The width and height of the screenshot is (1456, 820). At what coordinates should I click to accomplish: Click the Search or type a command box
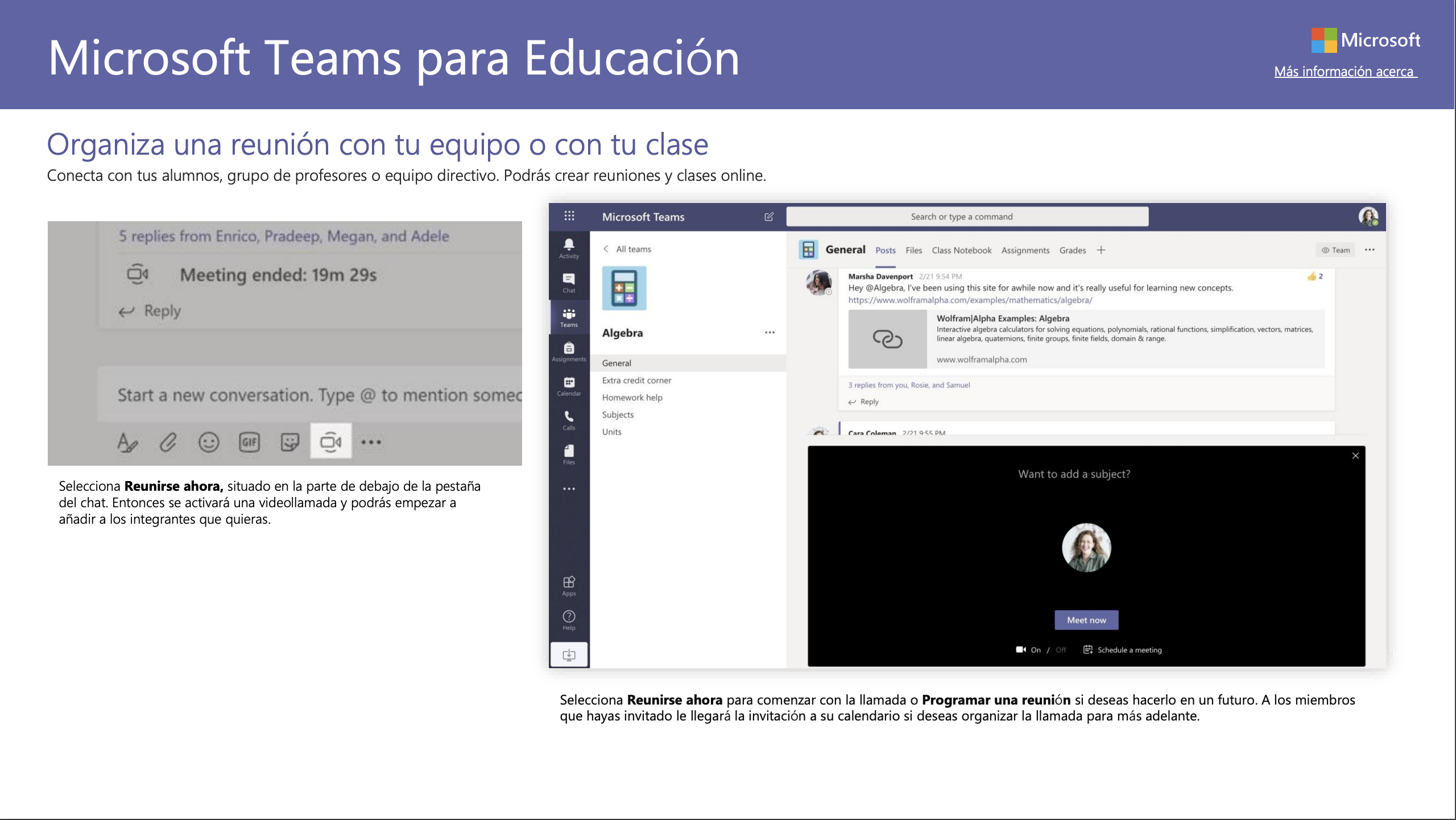coord(967,217)
